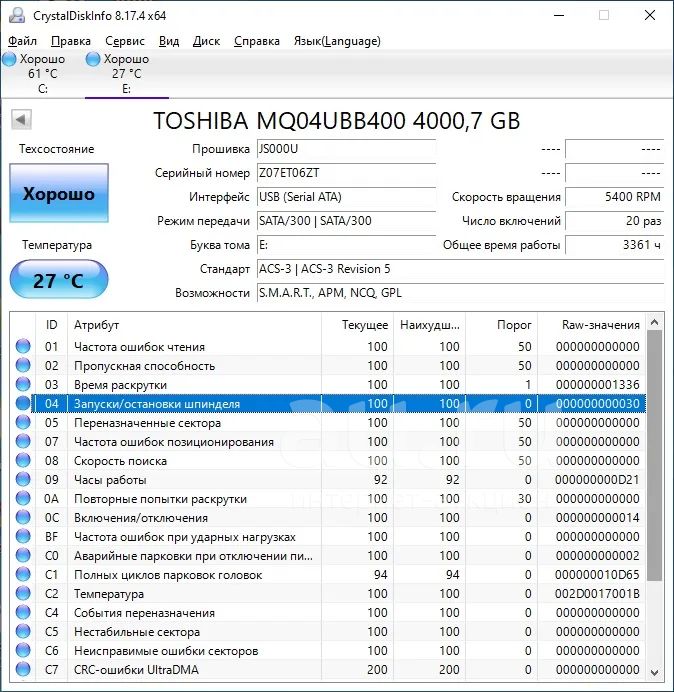The image size is (674, 692).
Task: Open the Сервис menu
Action: tap(125, 41)
